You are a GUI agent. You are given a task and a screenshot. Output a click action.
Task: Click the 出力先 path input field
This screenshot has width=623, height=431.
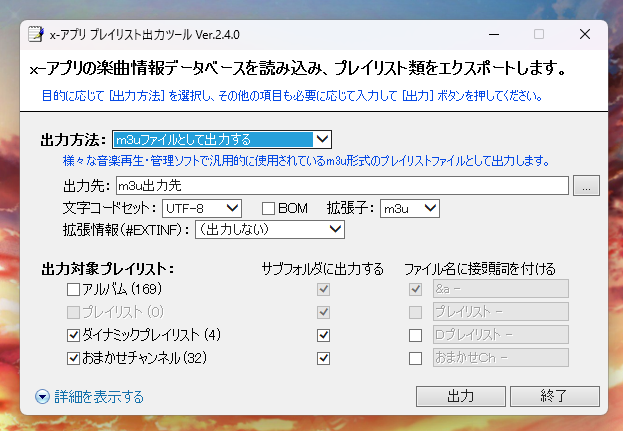point(340,185)
